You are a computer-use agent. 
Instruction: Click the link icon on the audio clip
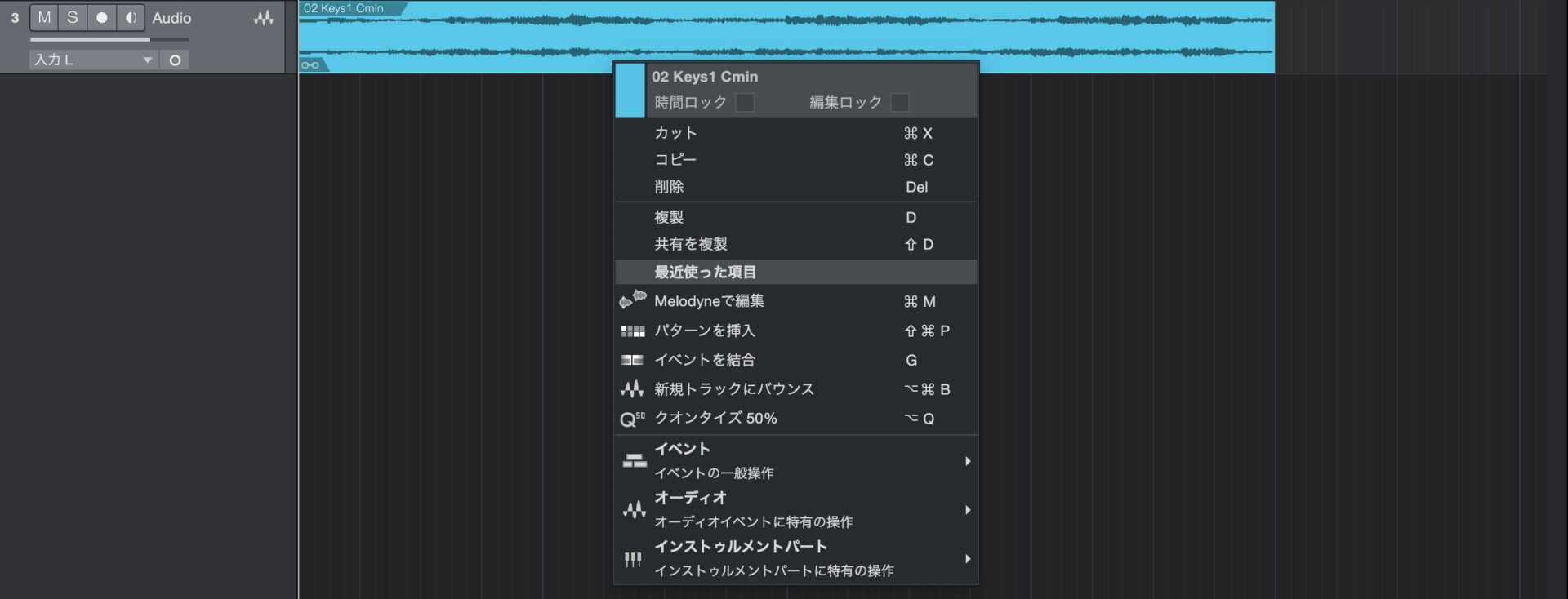tap(310, 65)
